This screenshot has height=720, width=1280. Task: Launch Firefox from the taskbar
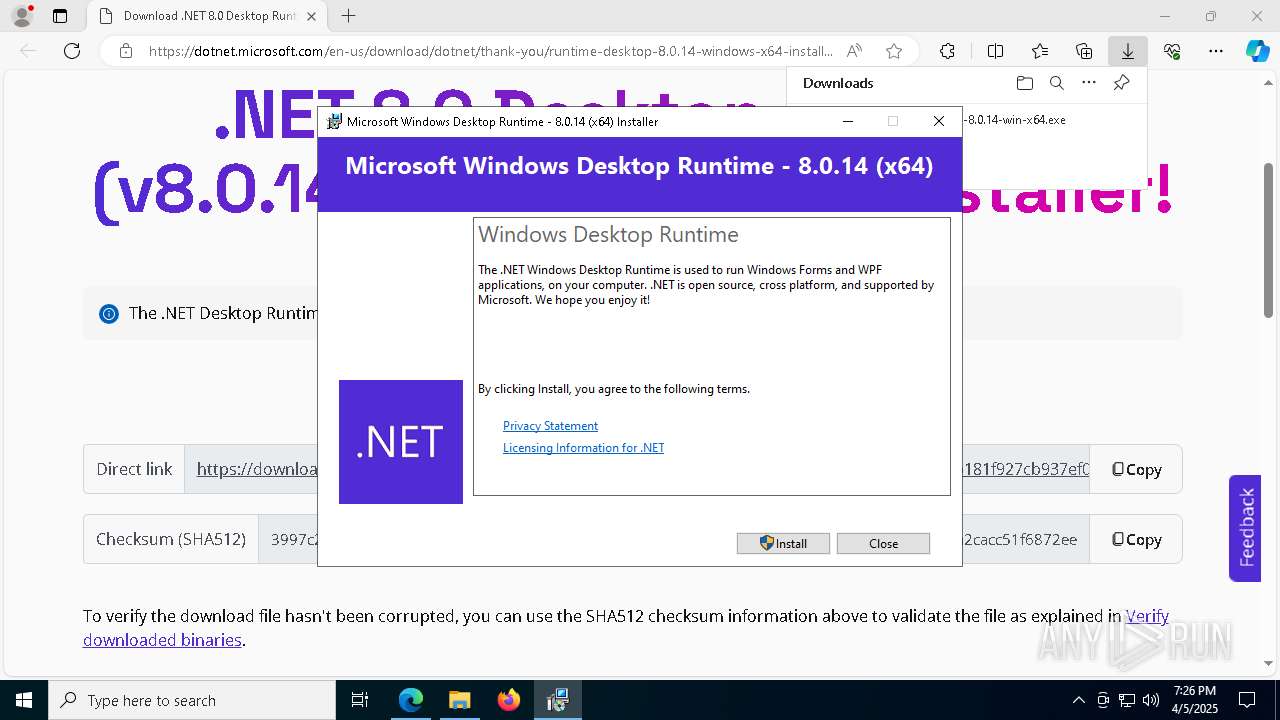[508, 700]
